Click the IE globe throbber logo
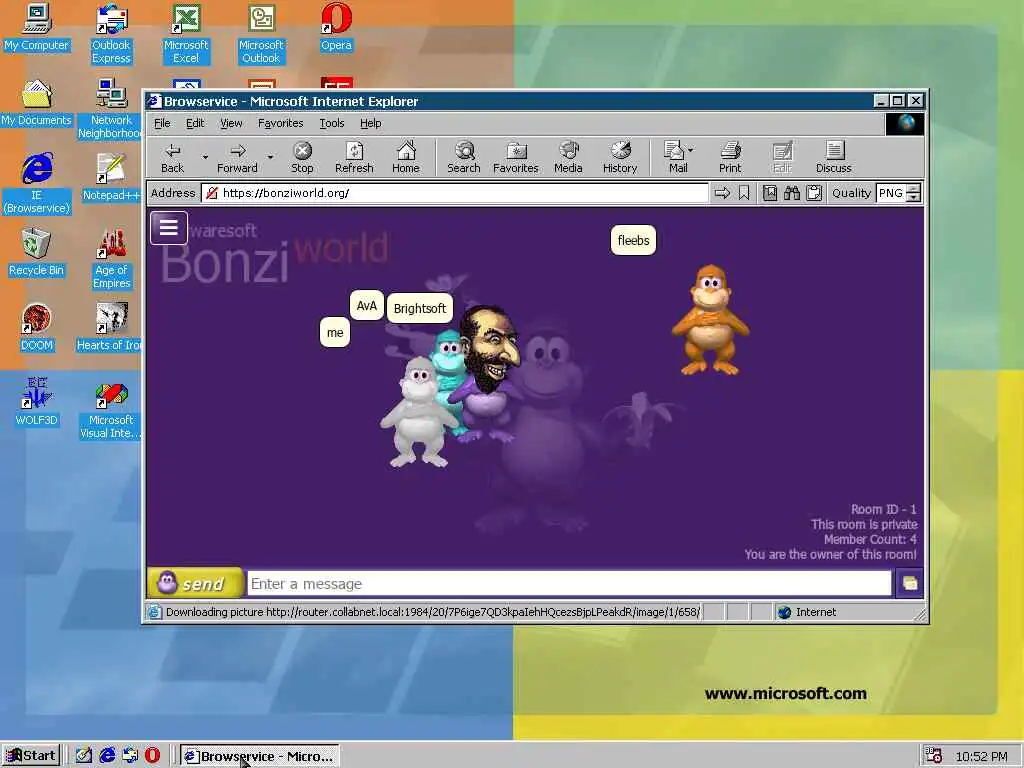The height and width of the screenshot is (768, 1024). (905, 123)
